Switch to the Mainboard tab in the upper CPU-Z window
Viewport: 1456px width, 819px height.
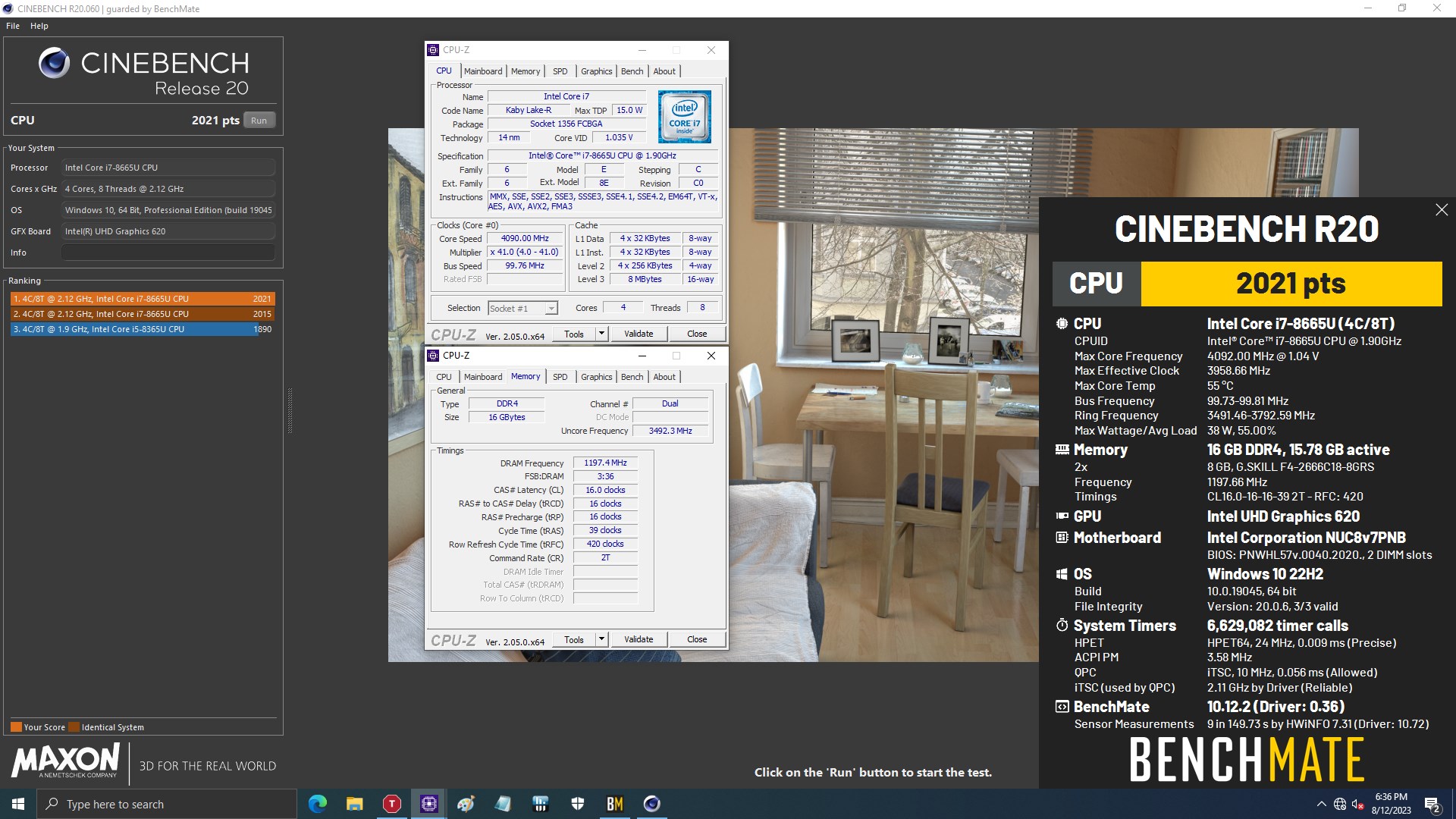(x=483, y=71)
